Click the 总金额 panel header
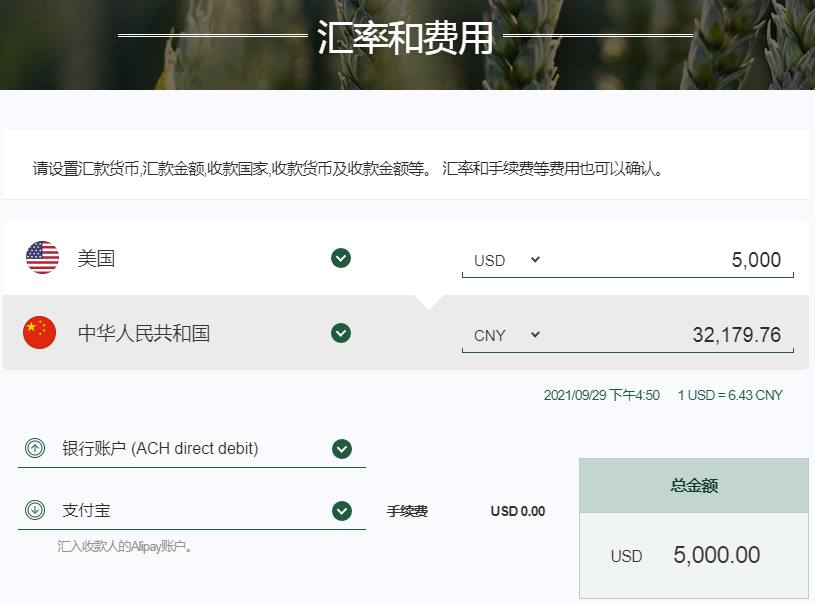This screenshot has width=815, height=604. point(693,486)
